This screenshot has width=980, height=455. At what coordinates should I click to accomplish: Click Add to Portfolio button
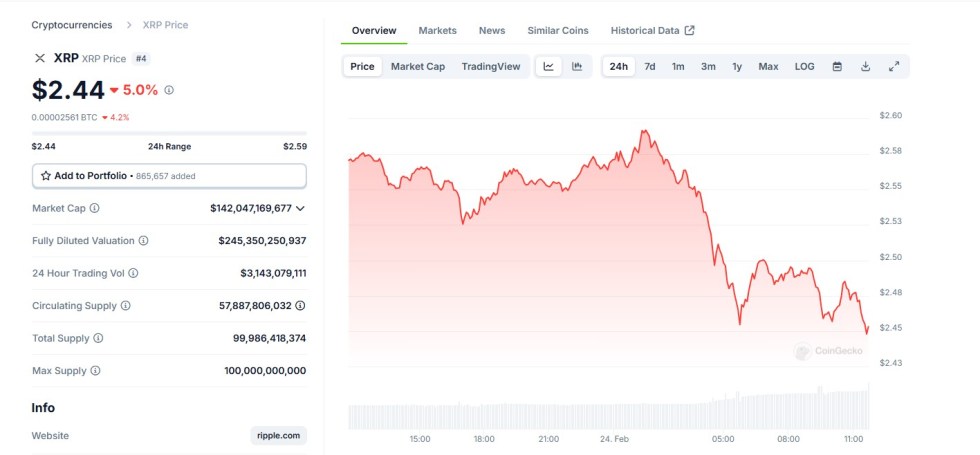tap(169, 176)
